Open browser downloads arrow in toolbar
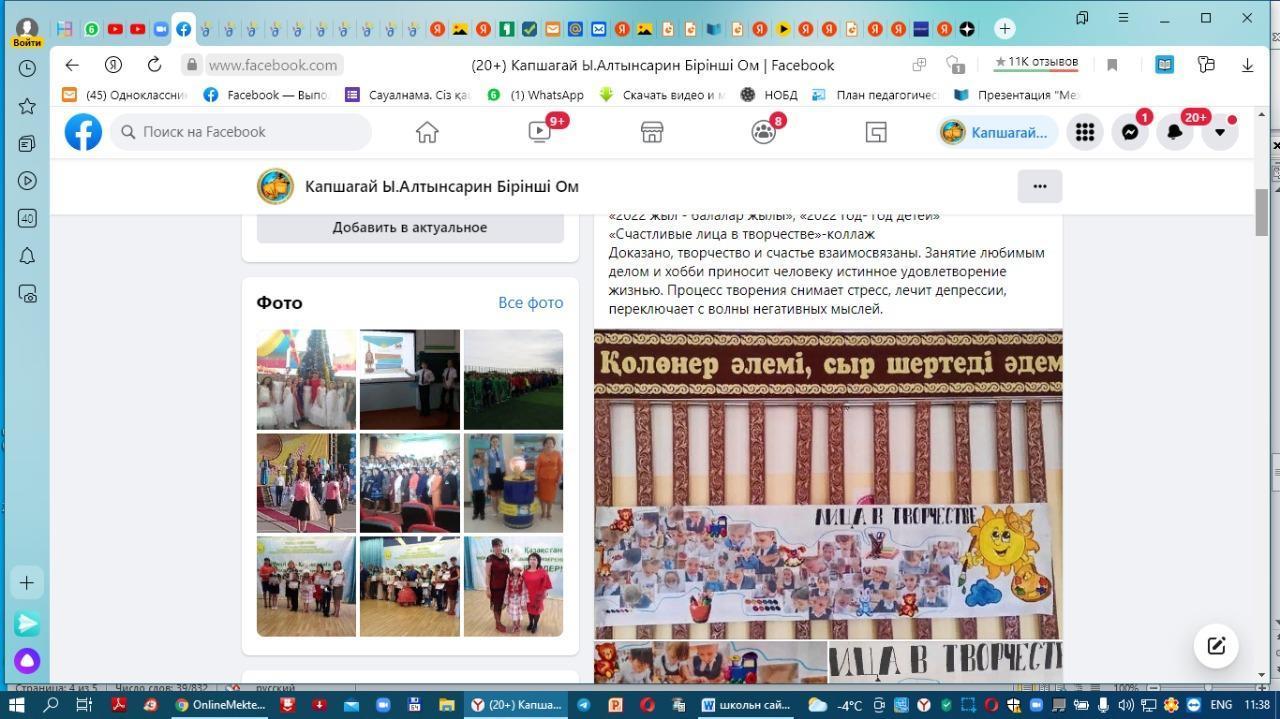 (x=1247, y=65)
